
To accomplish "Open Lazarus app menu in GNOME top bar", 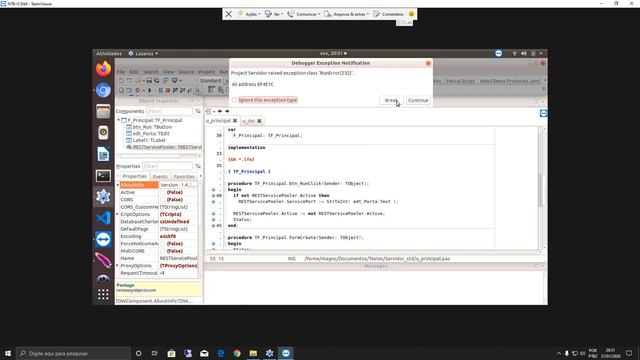I will tap(143, 53).
